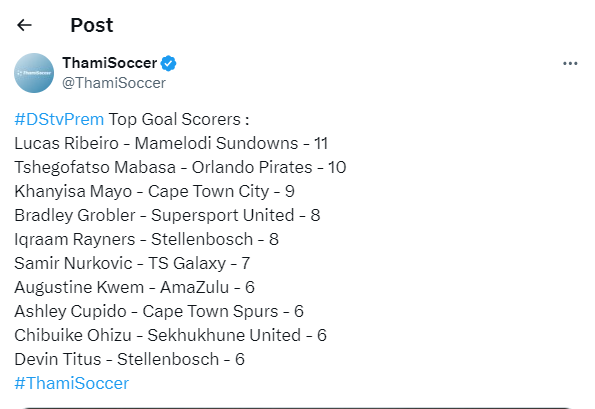Click the Ashley Cupido Cape Town Spurs line
The height and width of the screenshot is (409, 595).
[x=159, y=311]
